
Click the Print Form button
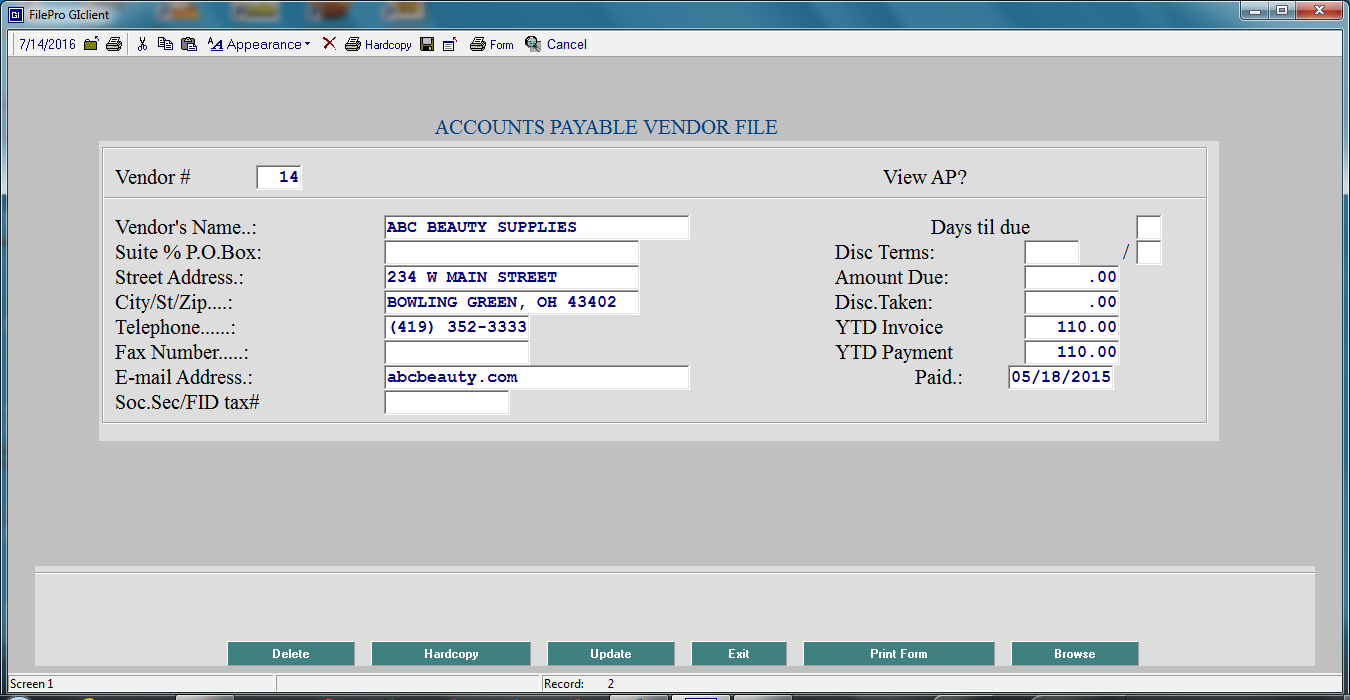click(898, 653)
